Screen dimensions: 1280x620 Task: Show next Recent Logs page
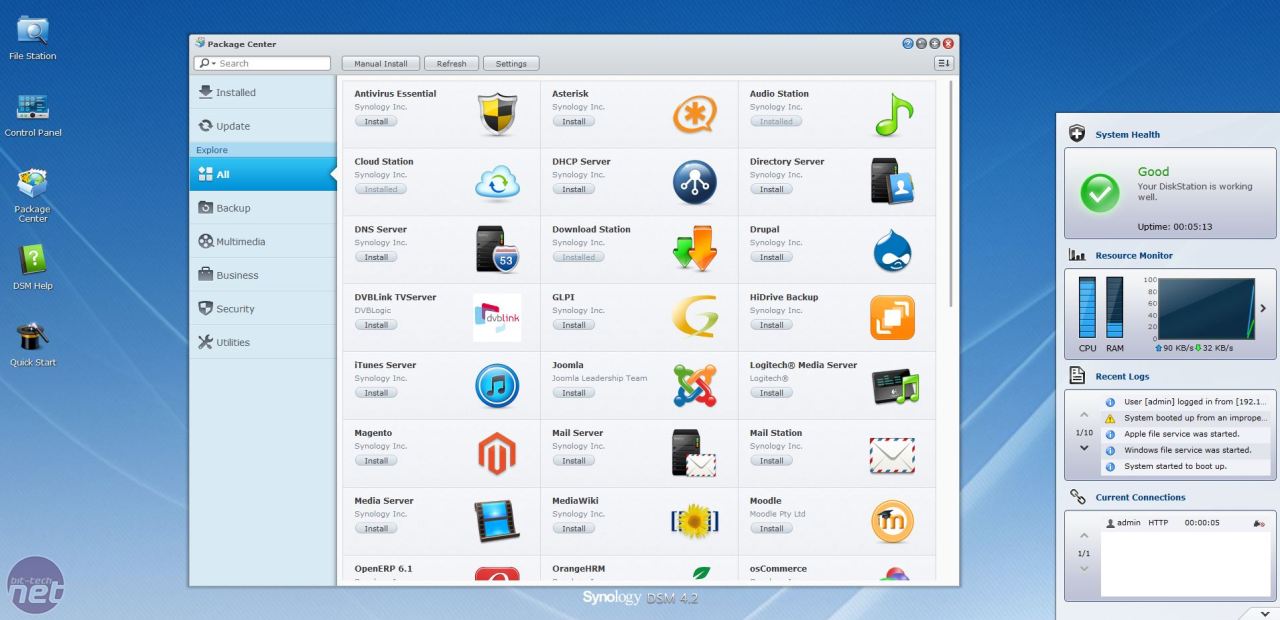pos(1084,448)
